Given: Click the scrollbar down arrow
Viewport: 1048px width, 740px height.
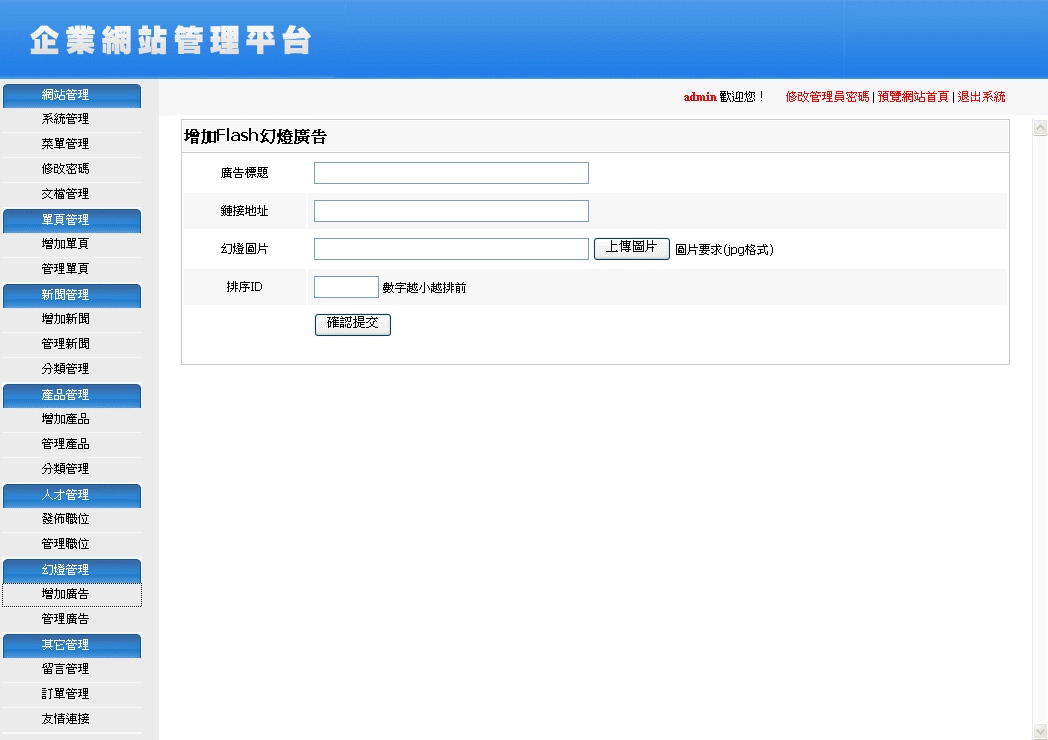Looking at the screenshot, I should tap(1040, 732).
